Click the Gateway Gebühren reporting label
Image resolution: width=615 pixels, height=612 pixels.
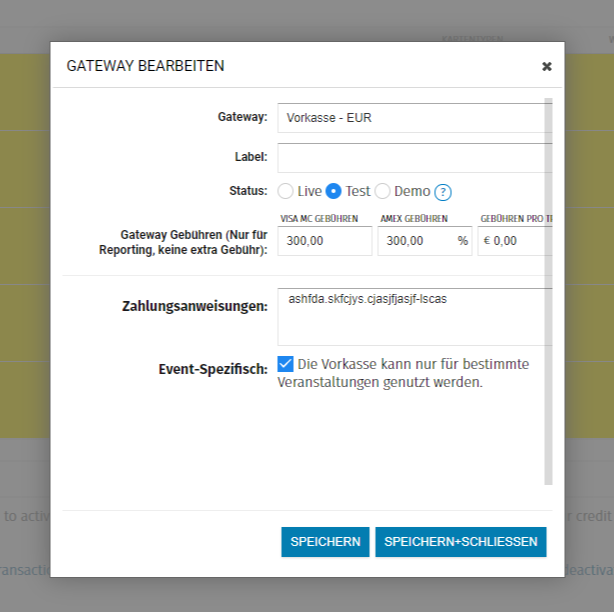[x=188, y=243]
